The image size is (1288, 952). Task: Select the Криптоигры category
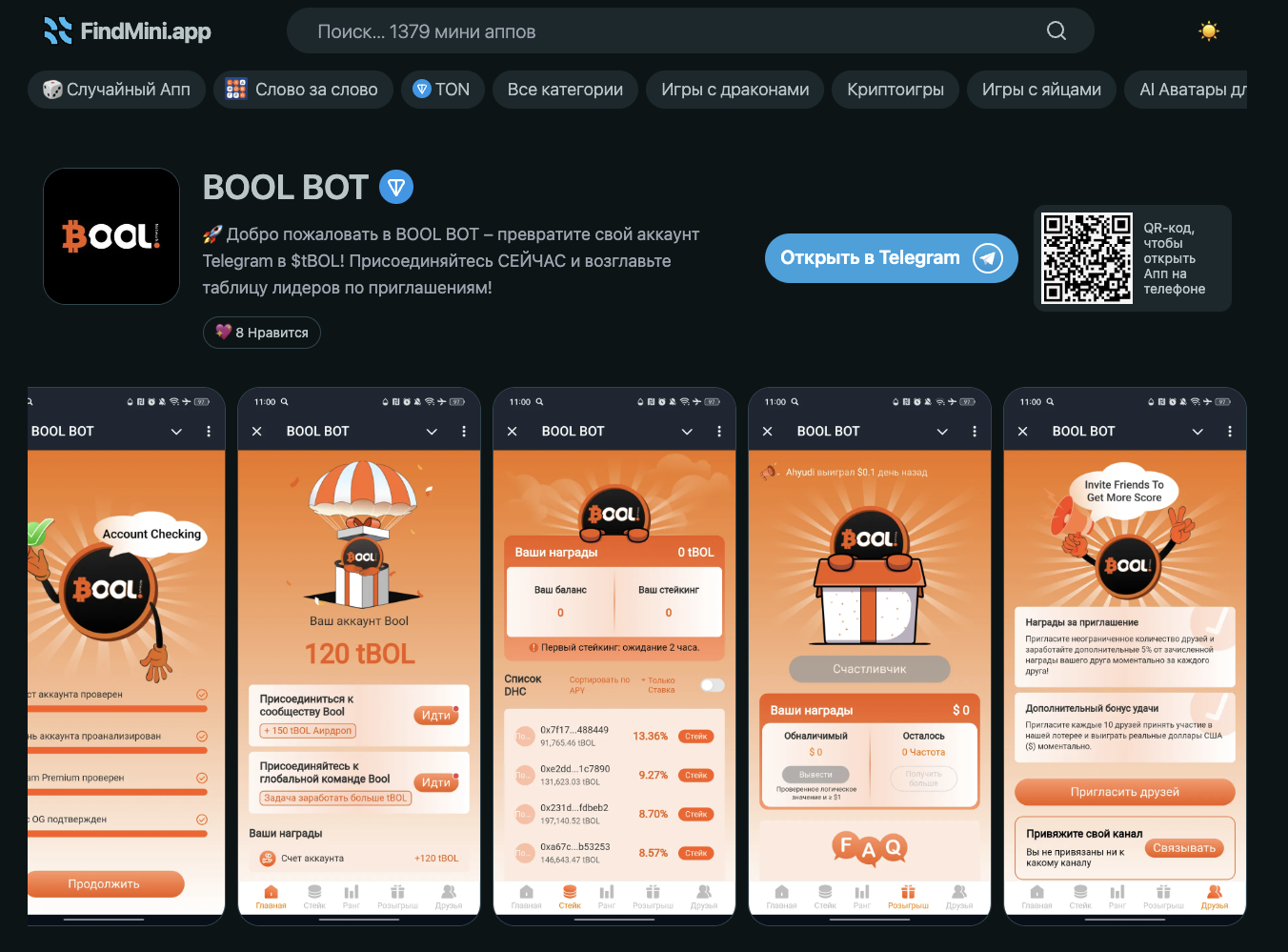tap(896, 90)
